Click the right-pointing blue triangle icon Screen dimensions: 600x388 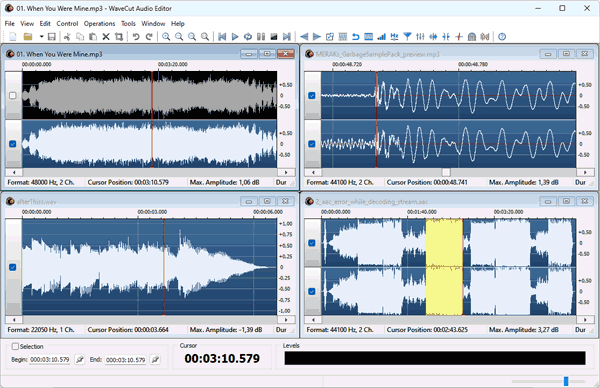[x=317, y=37]
